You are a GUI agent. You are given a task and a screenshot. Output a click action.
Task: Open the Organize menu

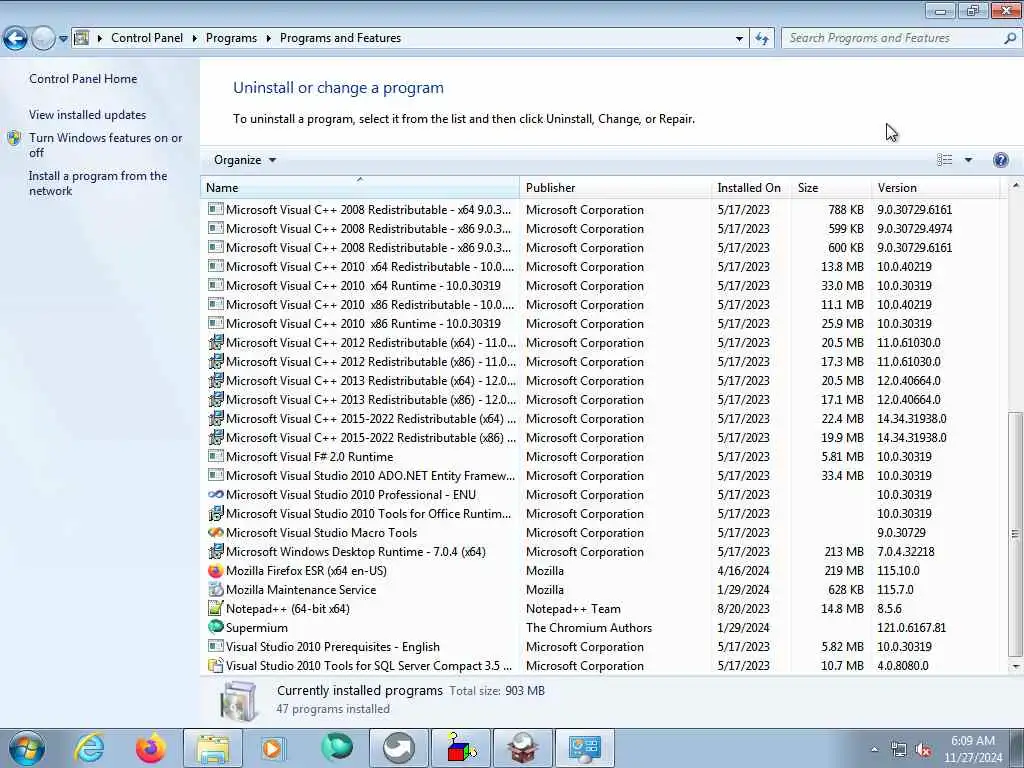coord(245,160)
